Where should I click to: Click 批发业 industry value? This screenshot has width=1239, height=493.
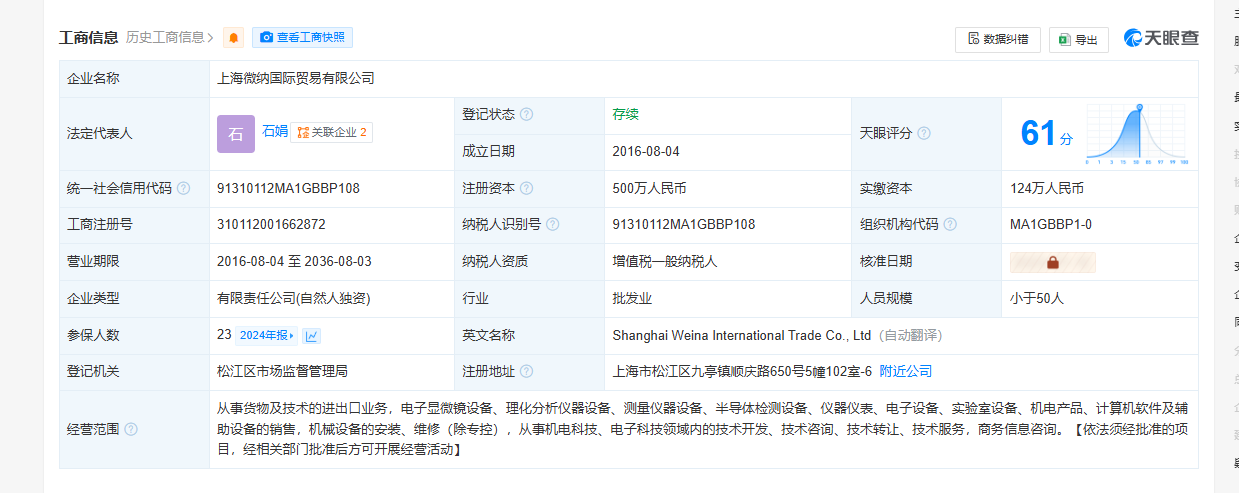pos(632,298)
